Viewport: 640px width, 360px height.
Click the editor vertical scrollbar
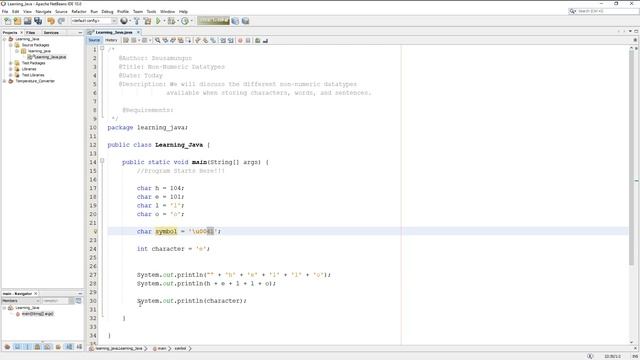click(631, 158)
